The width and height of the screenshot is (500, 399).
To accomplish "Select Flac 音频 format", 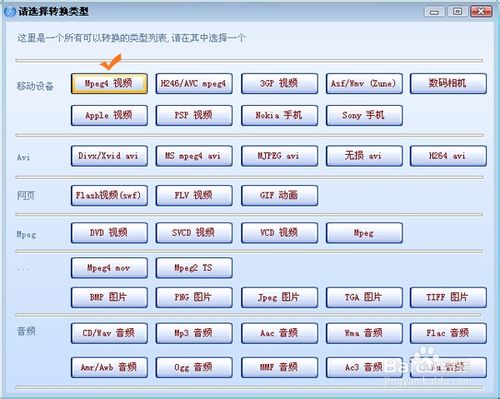I will click(448, 333).
